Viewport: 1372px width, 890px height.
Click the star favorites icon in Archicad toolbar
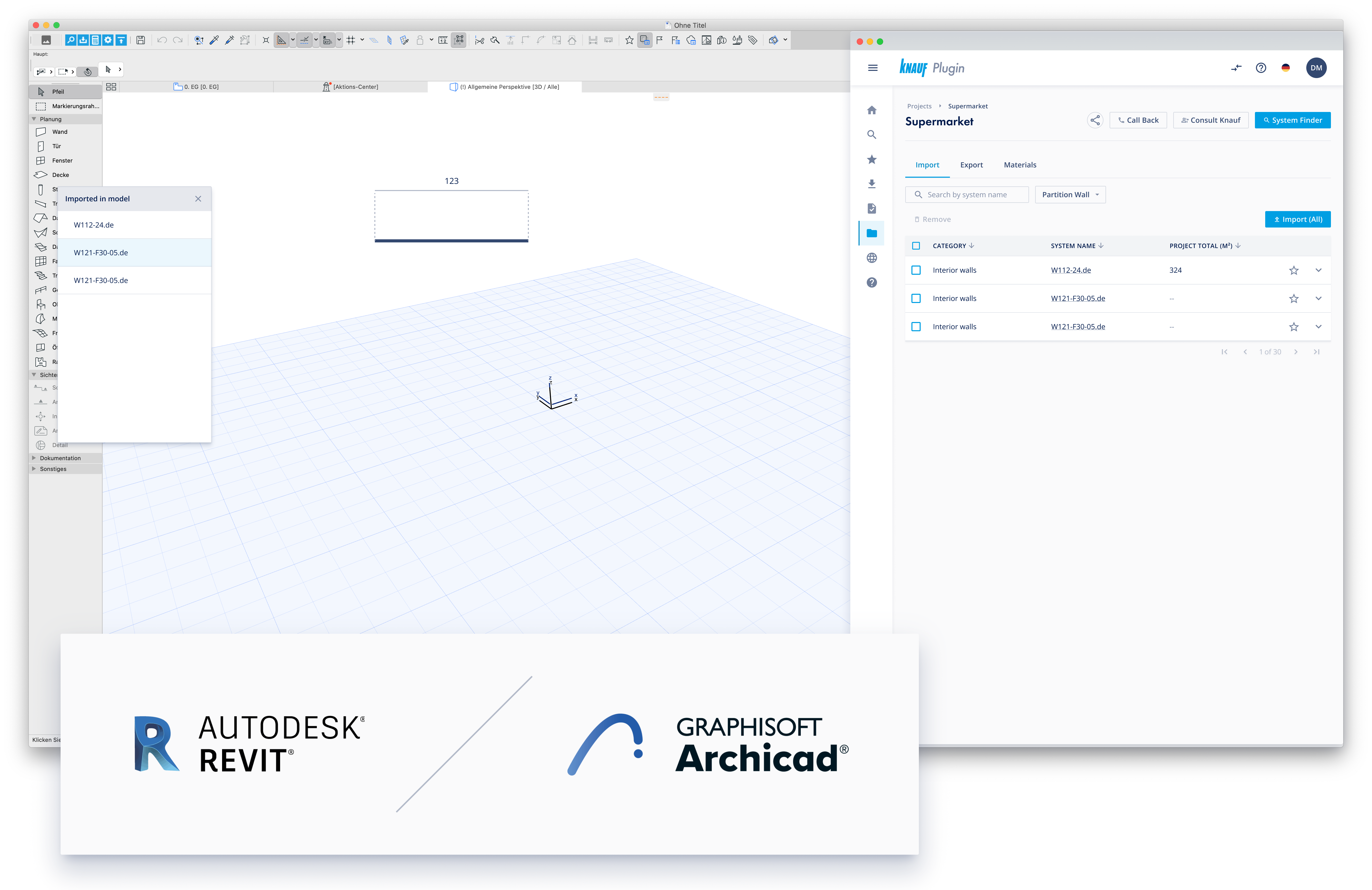629,40
